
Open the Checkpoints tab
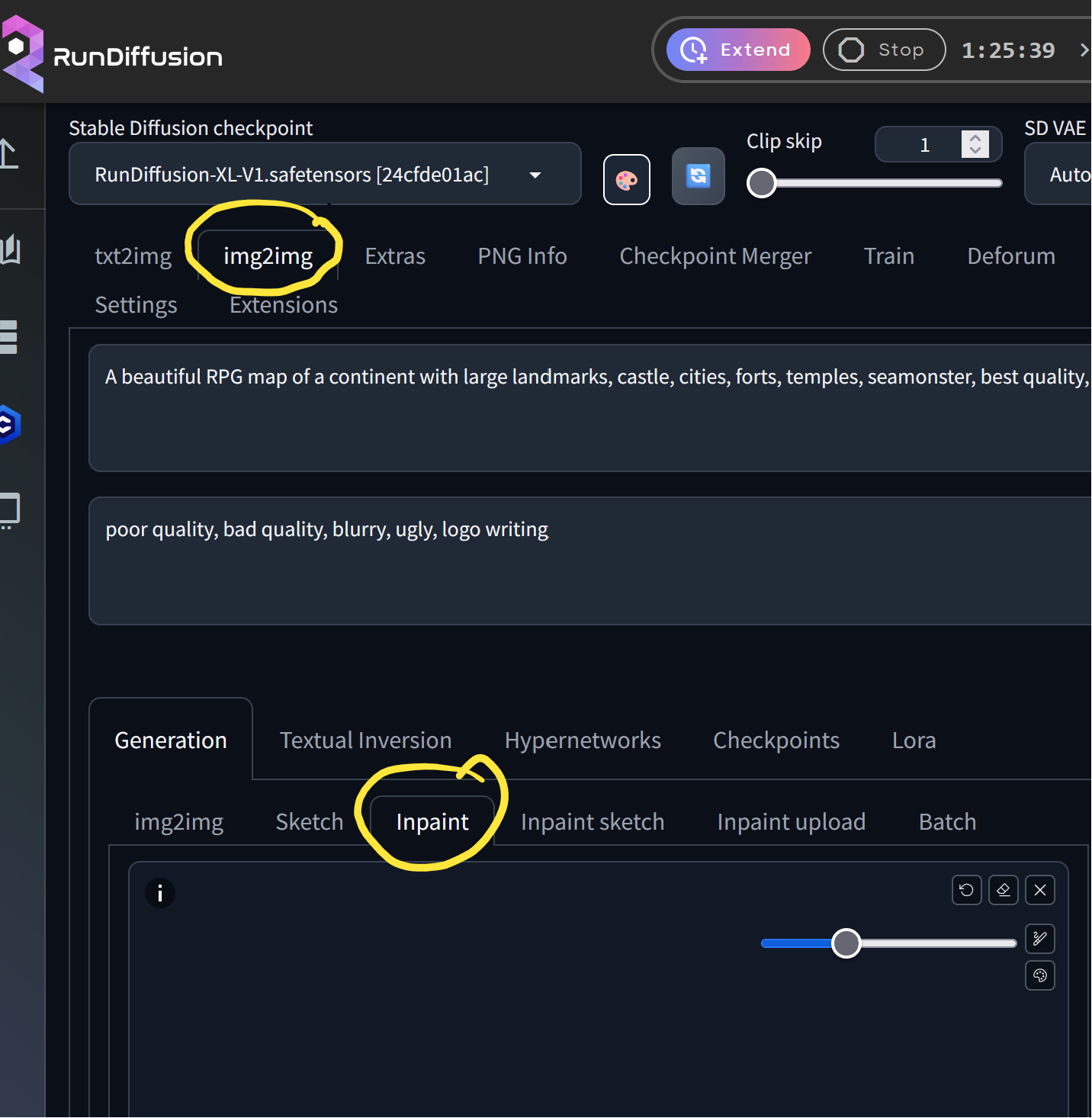pyautogui.click(x=776, y=740)
